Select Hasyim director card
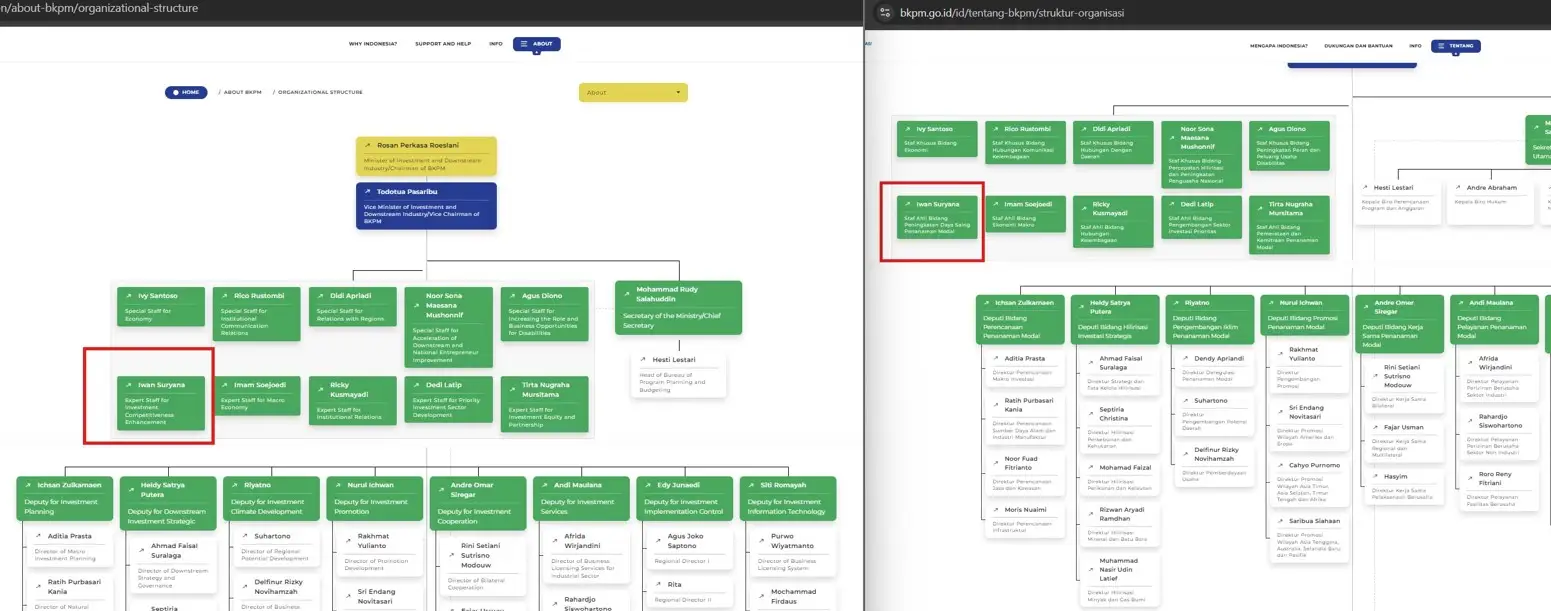This screenshot has height=611, width=1551. 1405,487
